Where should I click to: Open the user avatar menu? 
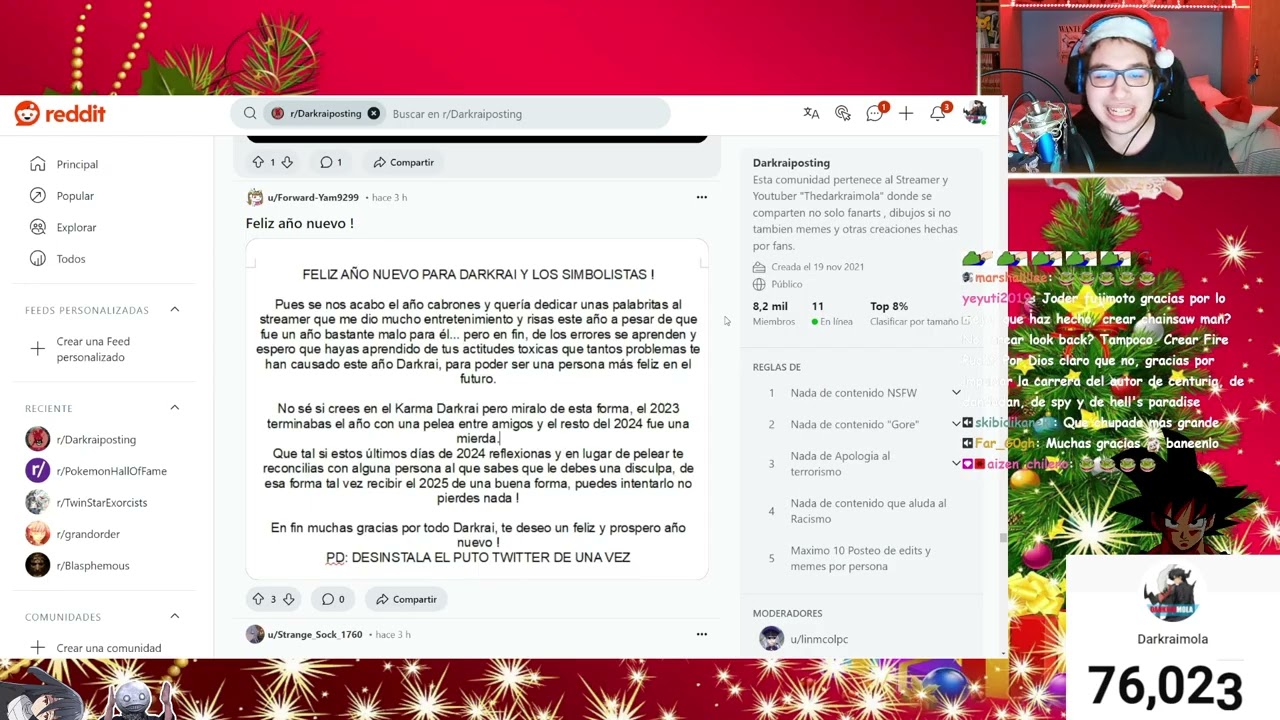(x=974, y=113)
